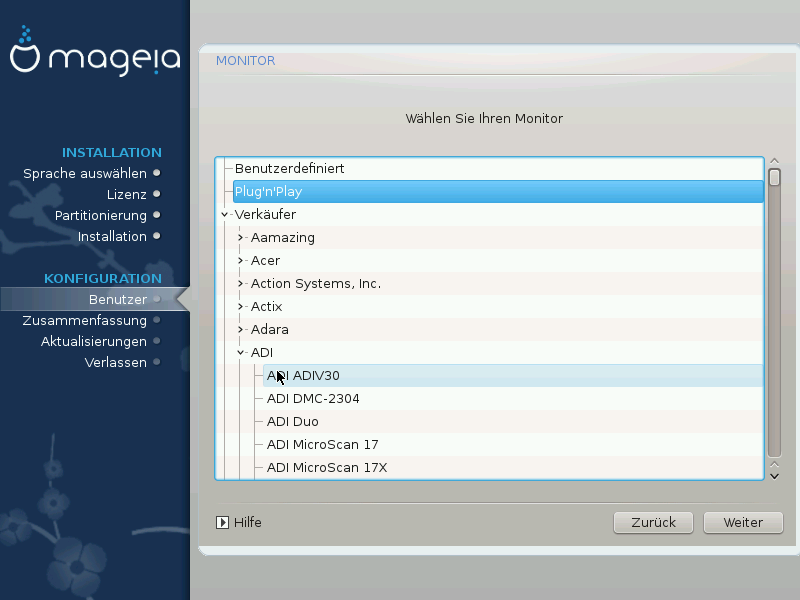Click the Wählen Sie Ihren Monitor text
Screen dimensions: 800x600
[x=484, y=118]
